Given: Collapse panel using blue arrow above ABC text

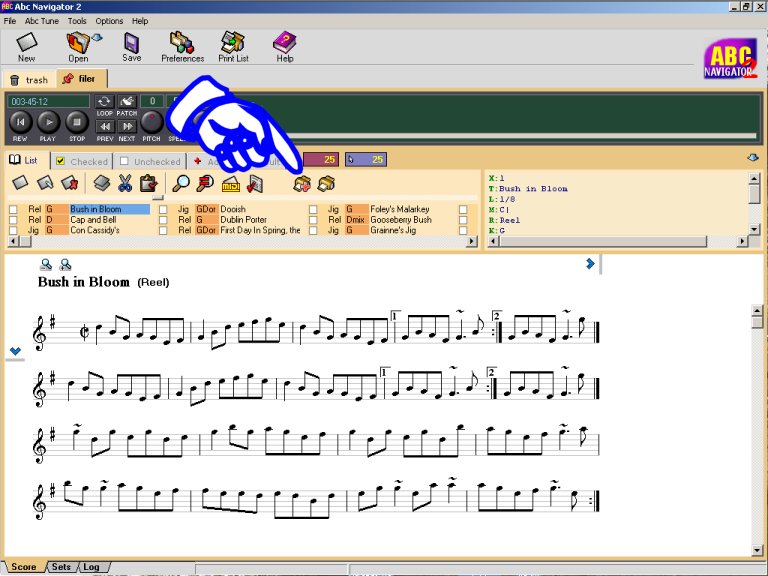Looking at the screenshot, I should click(752, 158).
